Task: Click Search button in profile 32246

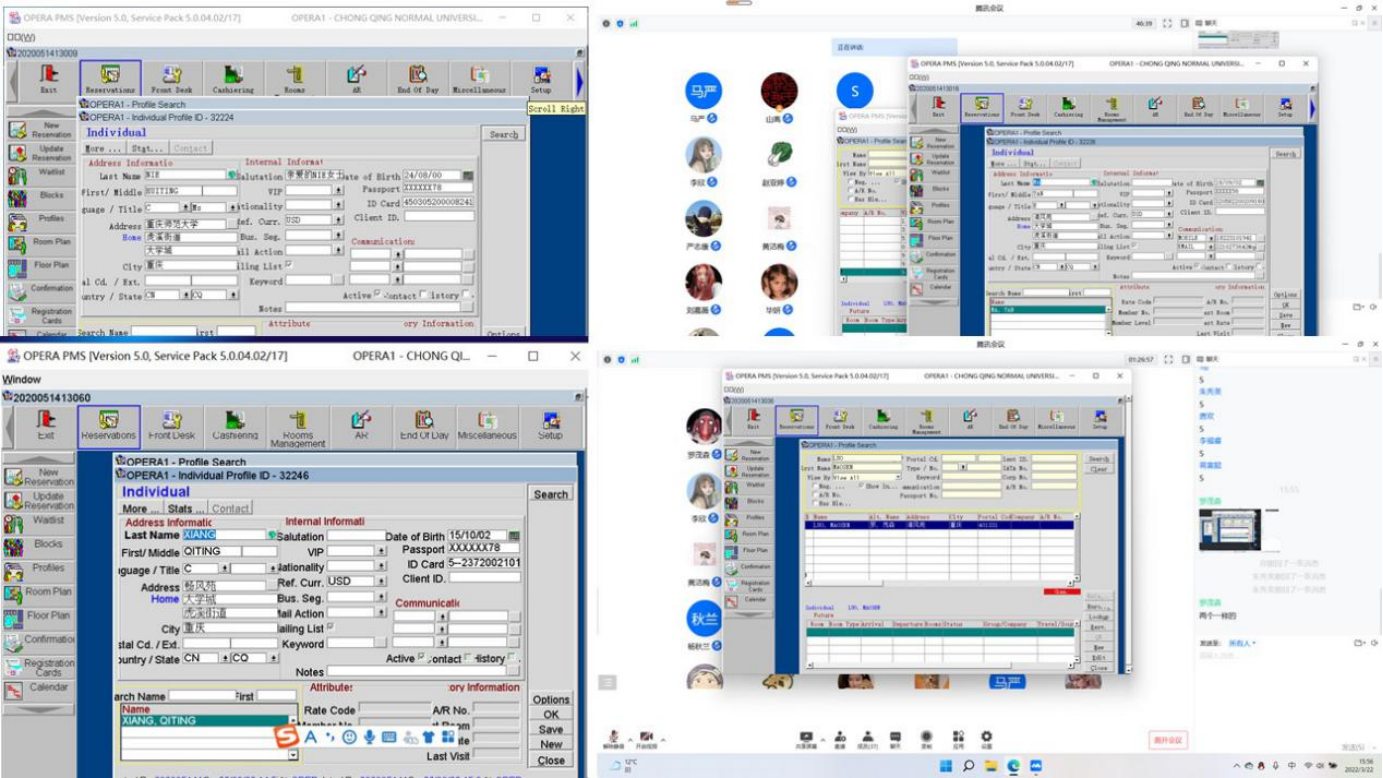Action: [551, 494]
